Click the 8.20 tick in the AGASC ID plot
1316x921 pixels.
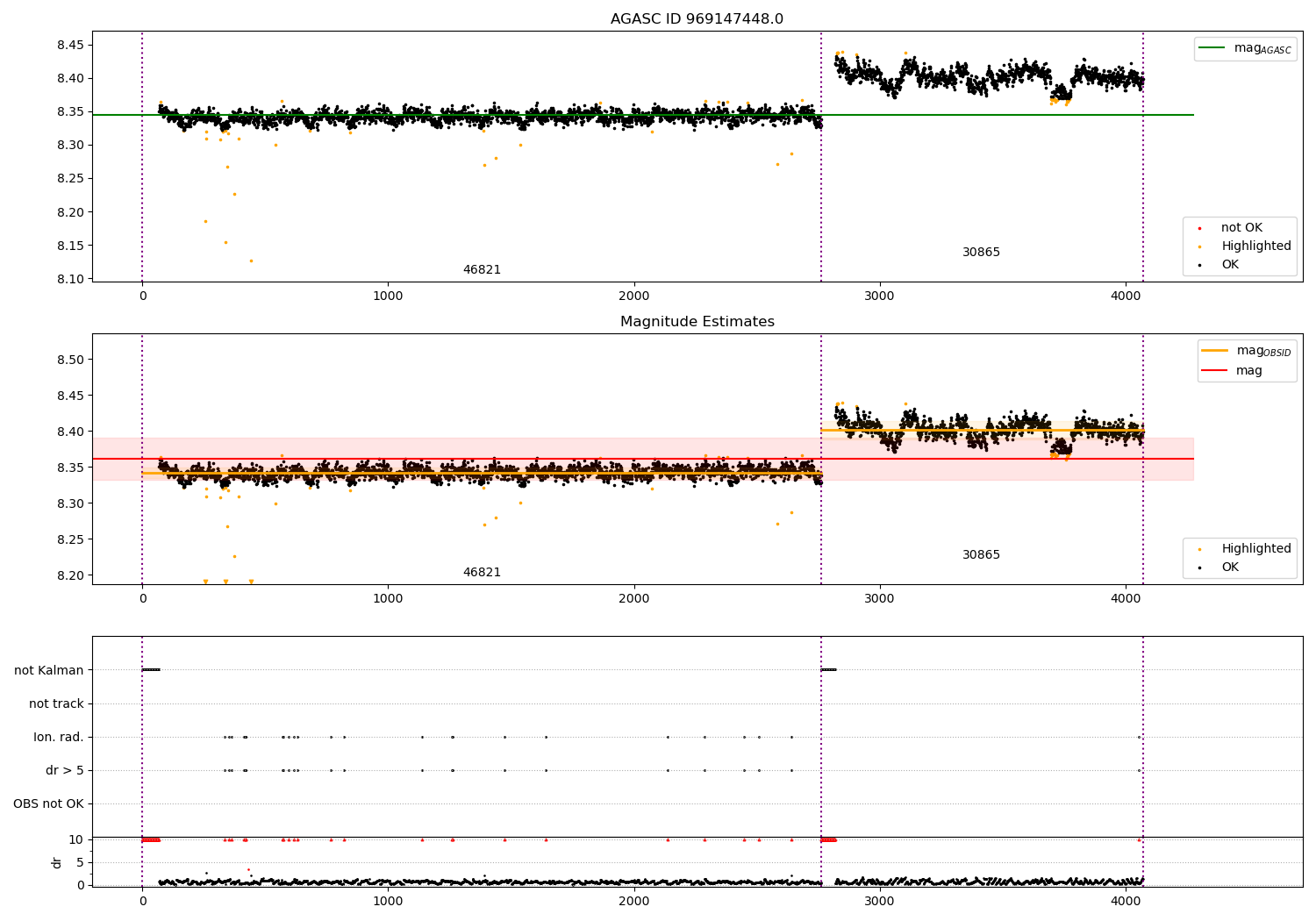point(70,212)
